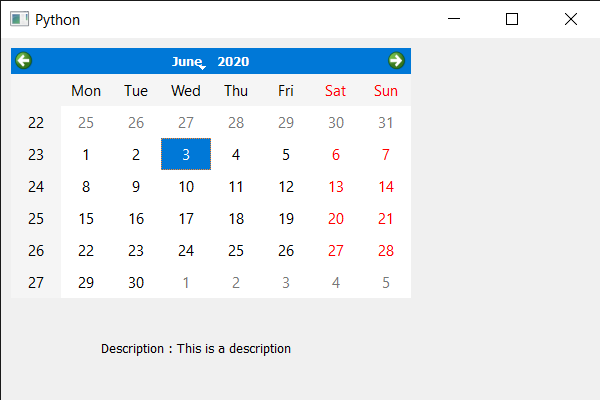Click the Sat column header
This screenshot has height=400, width=600.
pos(336,91)
